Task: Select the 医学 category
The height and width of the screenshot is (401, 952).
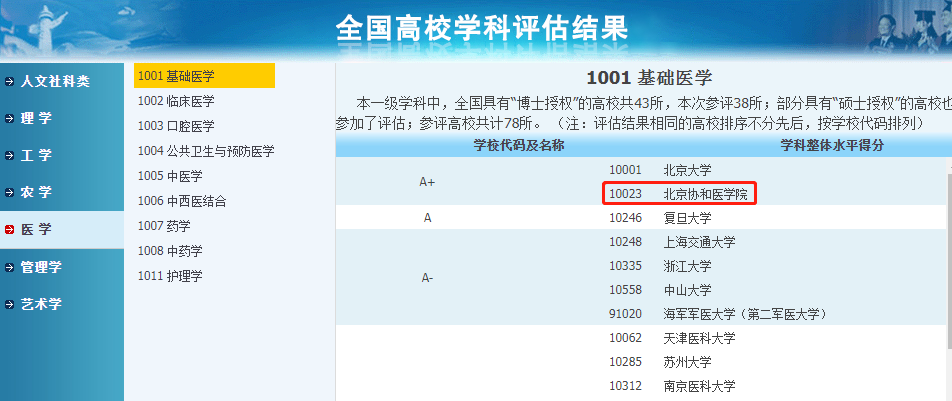Action: (x=62, y=230)
